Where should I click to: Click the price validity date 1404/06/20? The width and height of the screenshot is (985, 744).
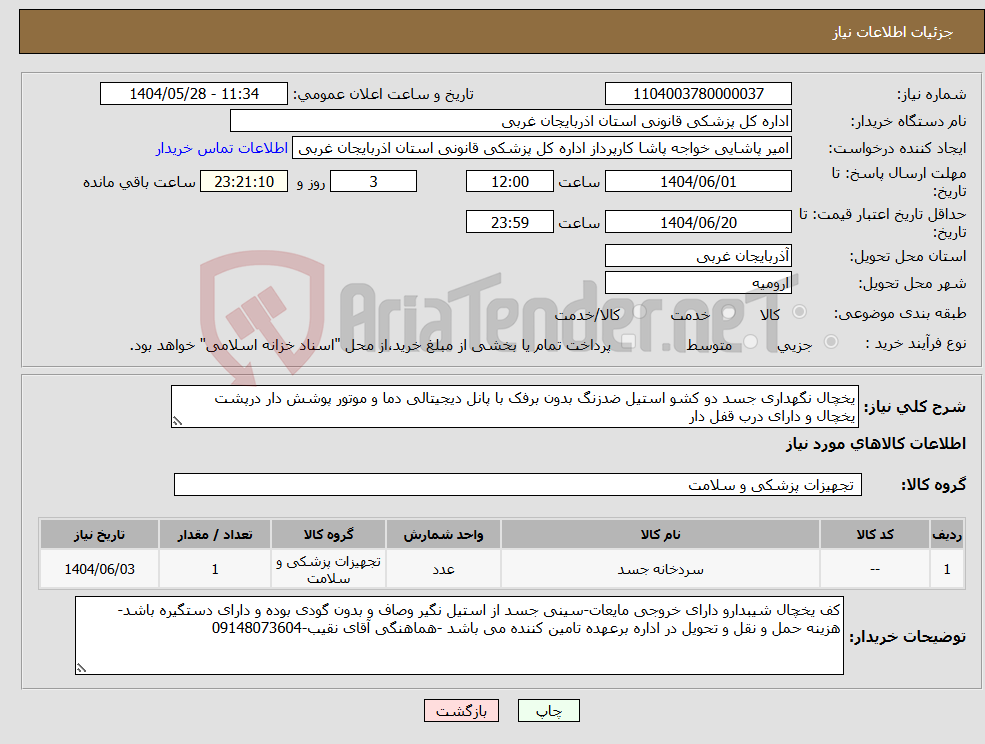[698, 222]
